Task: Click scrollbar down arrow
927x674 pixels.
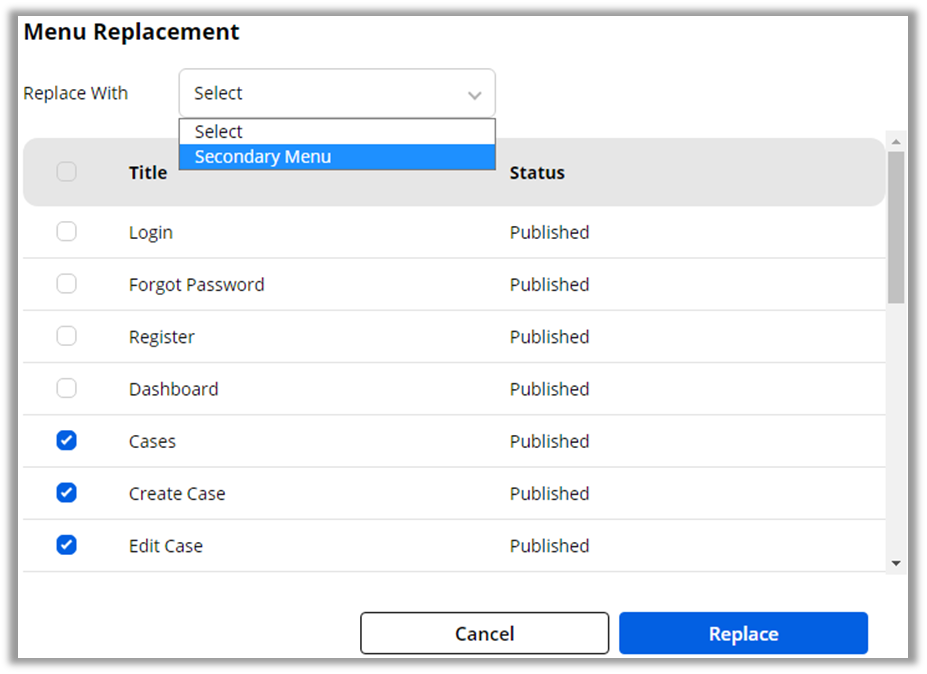Action: [x=896, y=564]
